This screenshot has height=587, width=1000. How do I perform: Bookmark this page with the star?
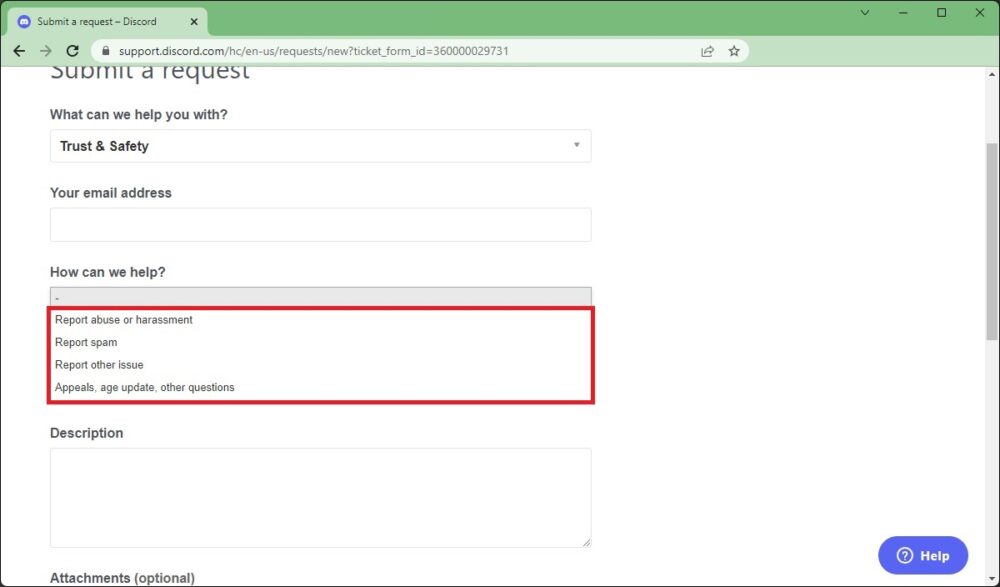734,51
